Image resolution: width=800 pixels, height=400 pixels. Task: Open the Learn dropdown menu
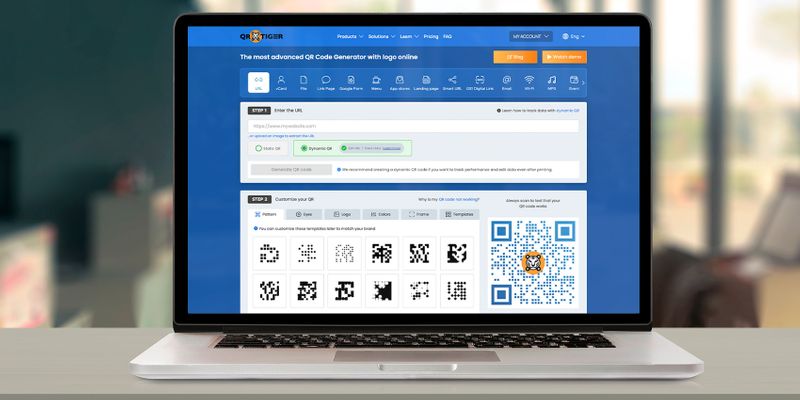[x=409, y=37]
